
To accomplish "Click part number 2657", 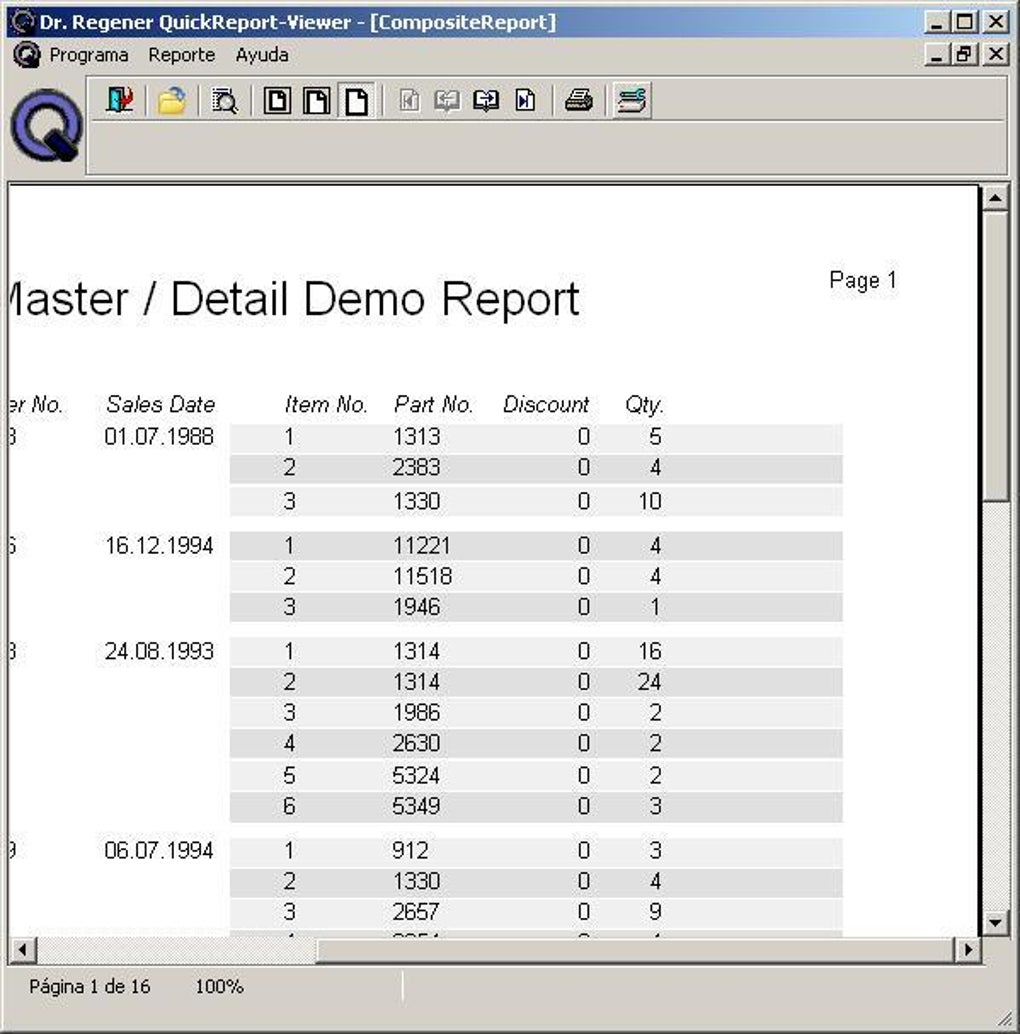I will [x=416, y=911].
